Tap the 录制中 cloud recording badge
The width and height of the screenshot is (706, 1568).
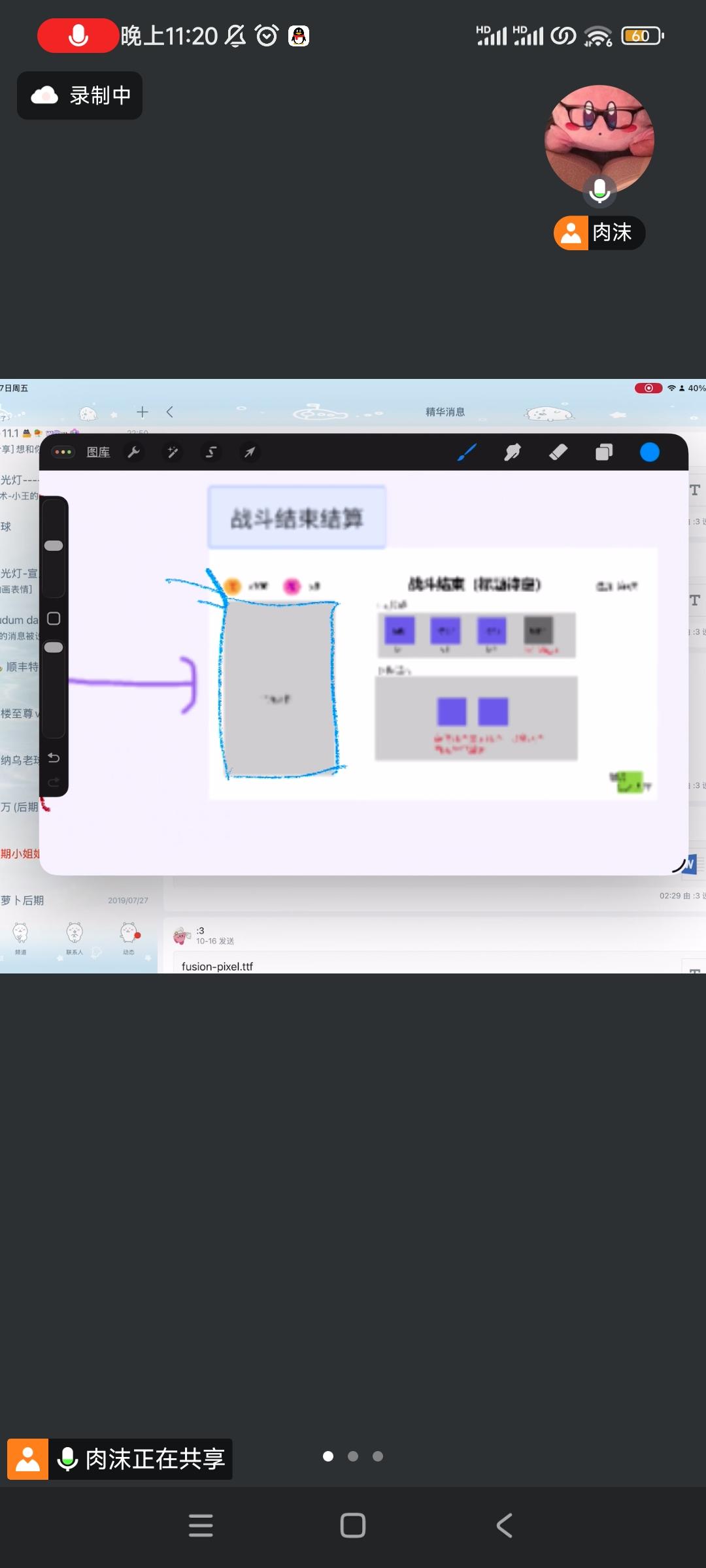tap(80, 95)
